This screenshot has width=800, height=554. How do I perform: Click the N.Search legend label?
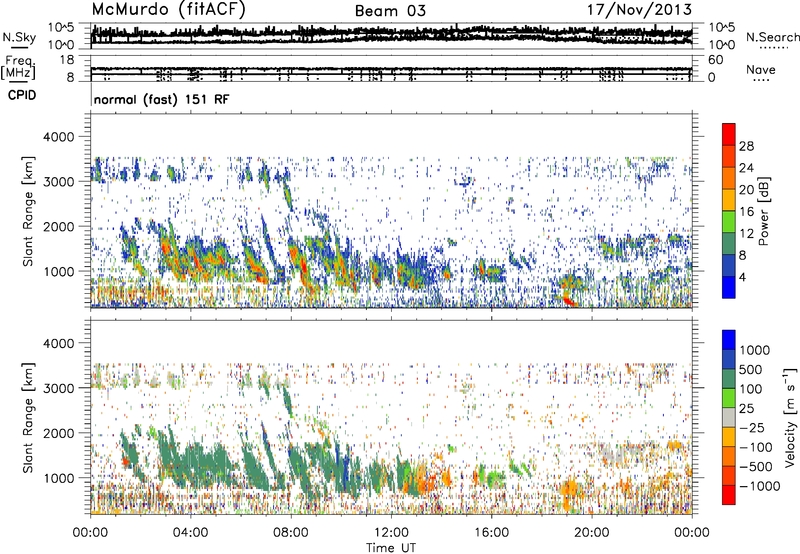click(x=773, y=37)
